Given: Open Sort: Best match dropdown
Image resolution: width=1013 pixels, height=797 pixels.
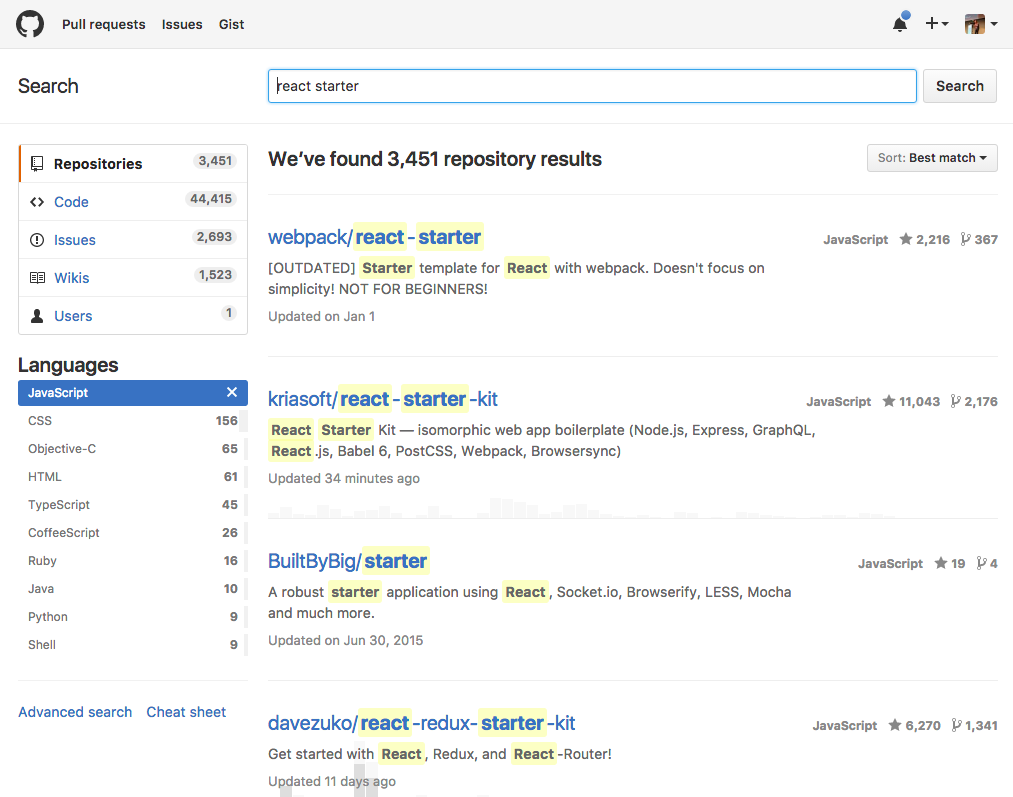Looking at the screenshot, I should click(x=932, y=158).
